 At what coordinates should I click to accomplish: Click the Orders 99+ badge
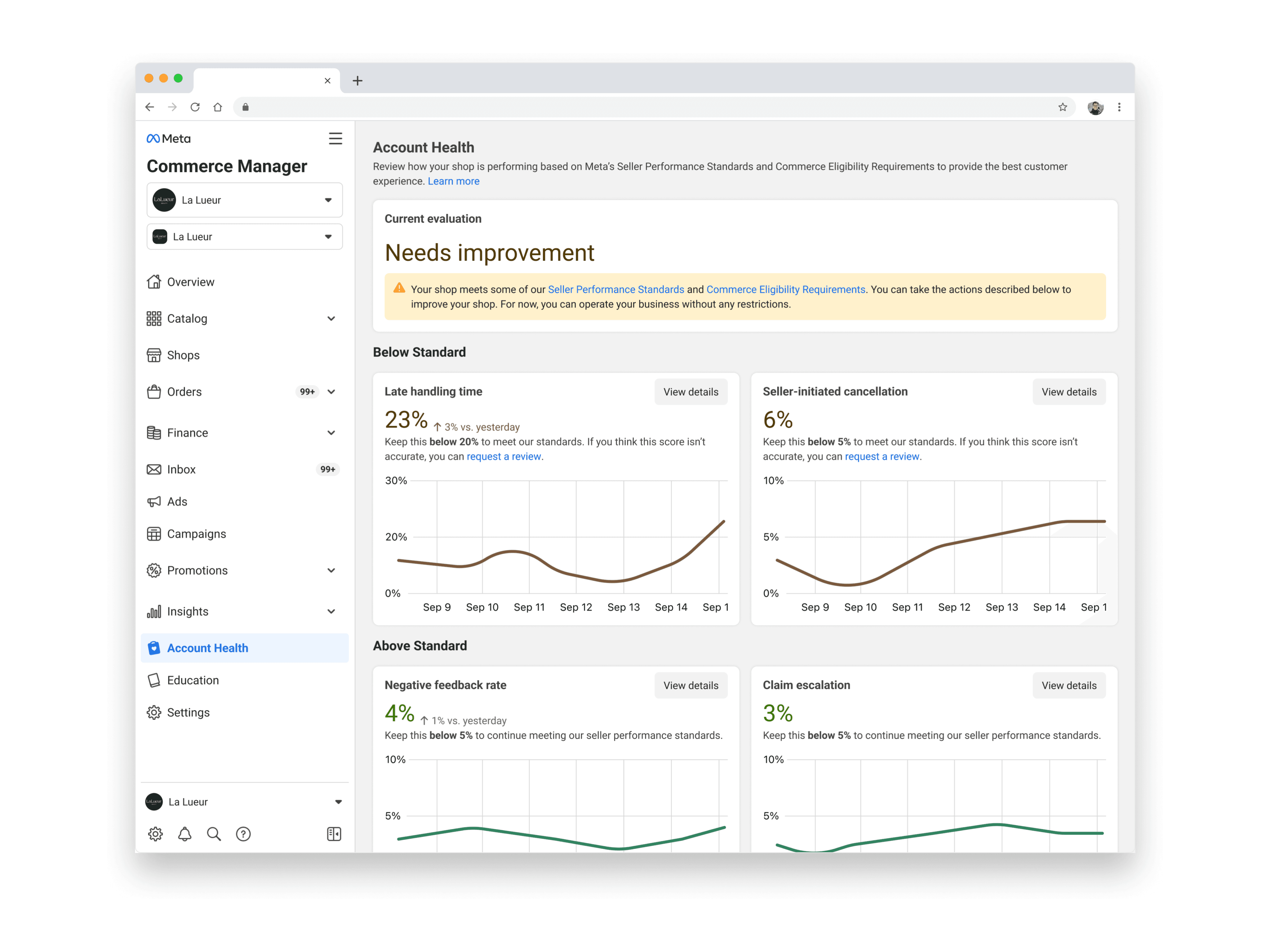308,392
